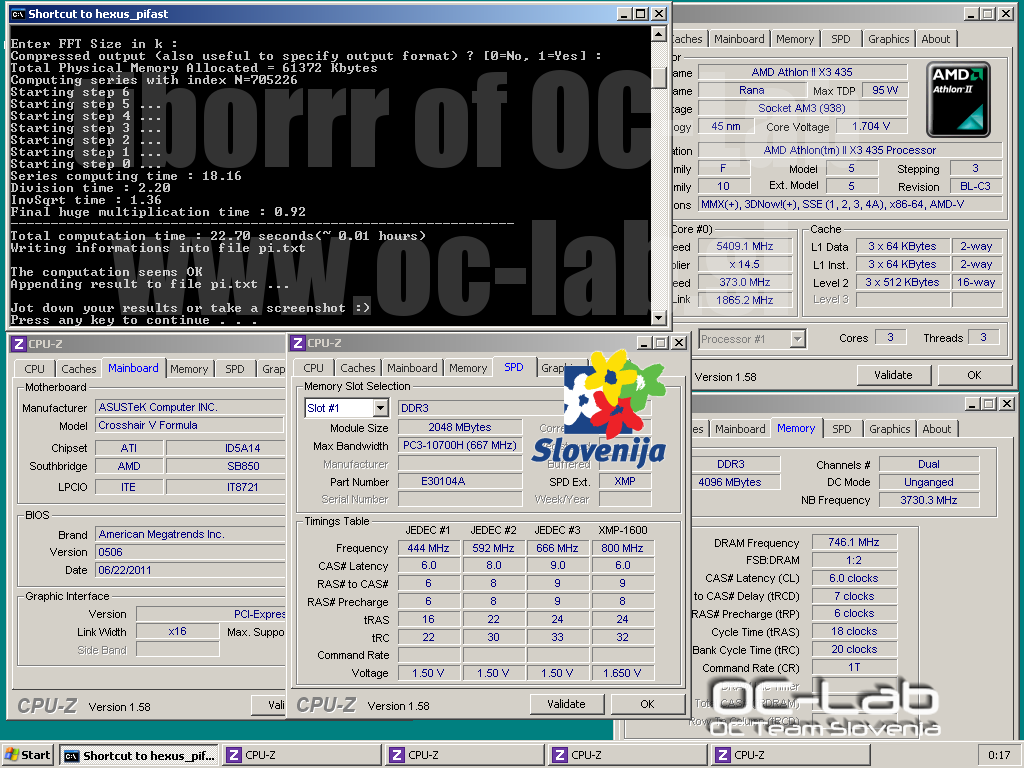Click the console icon in hexus_pifast title bar
The image size is (1024, 768).
pos(18,14)
